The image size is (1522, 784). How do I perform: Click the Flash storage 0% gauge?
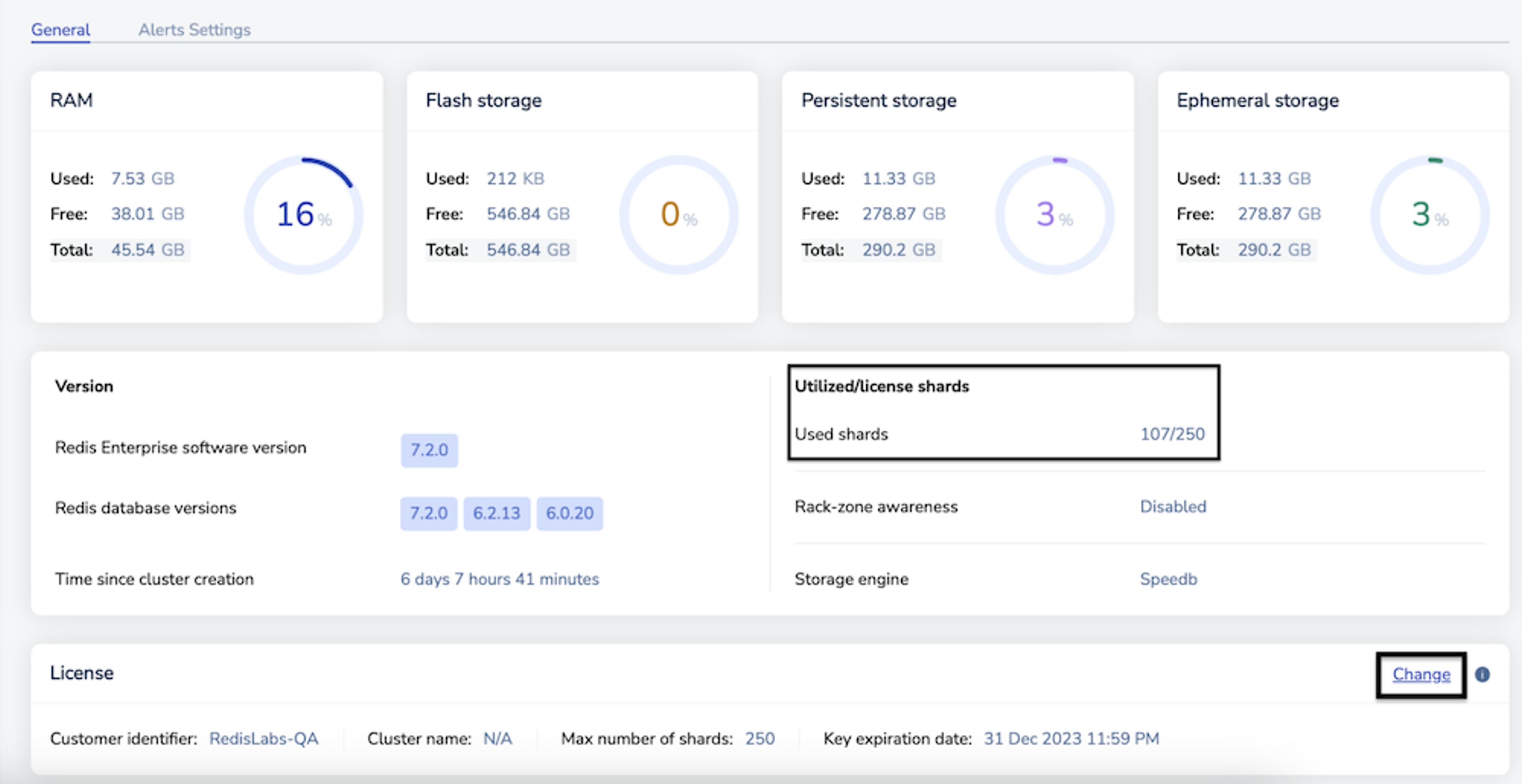point(679,214)
